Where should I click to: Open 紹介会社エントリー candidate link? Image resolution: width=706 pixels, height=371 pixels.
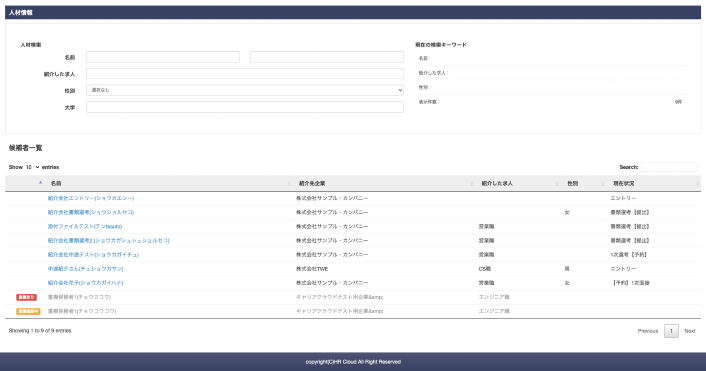91,198
